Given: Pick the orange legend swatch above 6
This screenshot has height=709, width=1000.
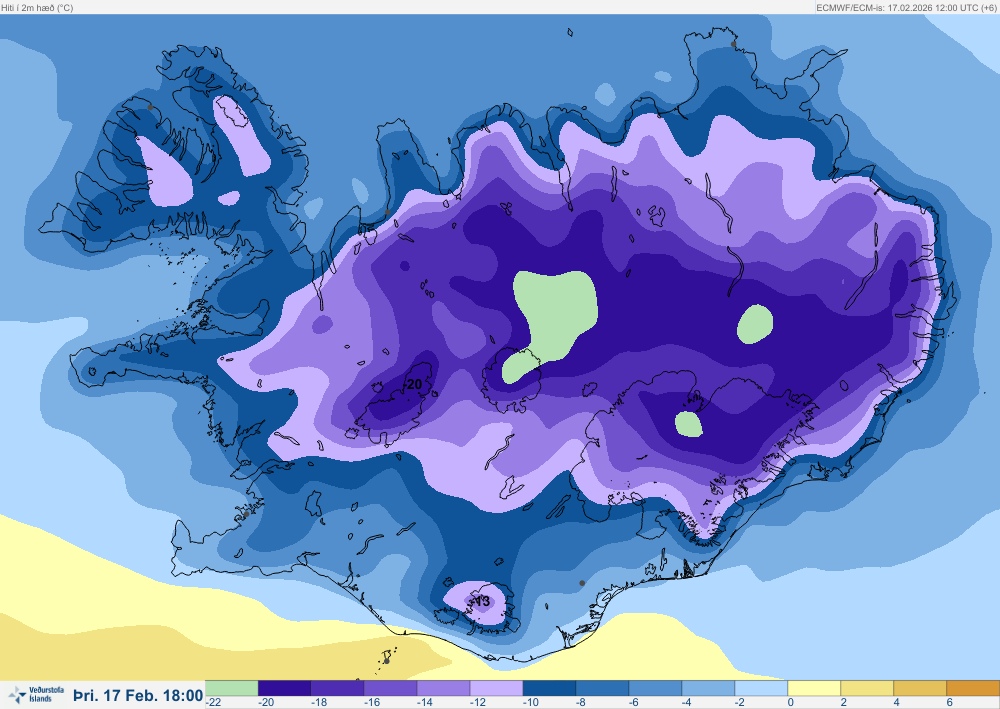Looking at the screenshot, I should [973, 688].
